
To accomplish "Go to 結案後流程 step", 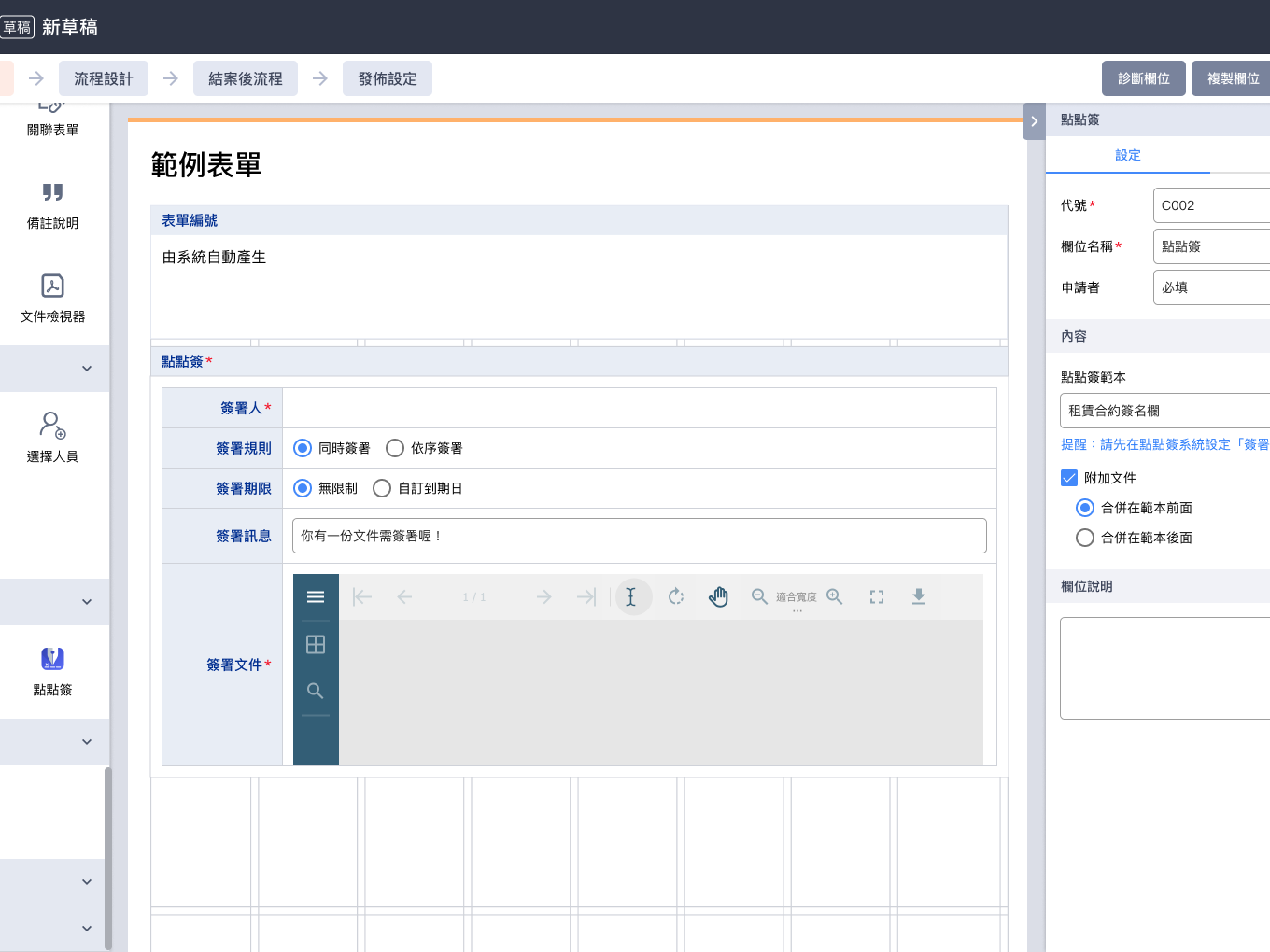I will [246, 78].
